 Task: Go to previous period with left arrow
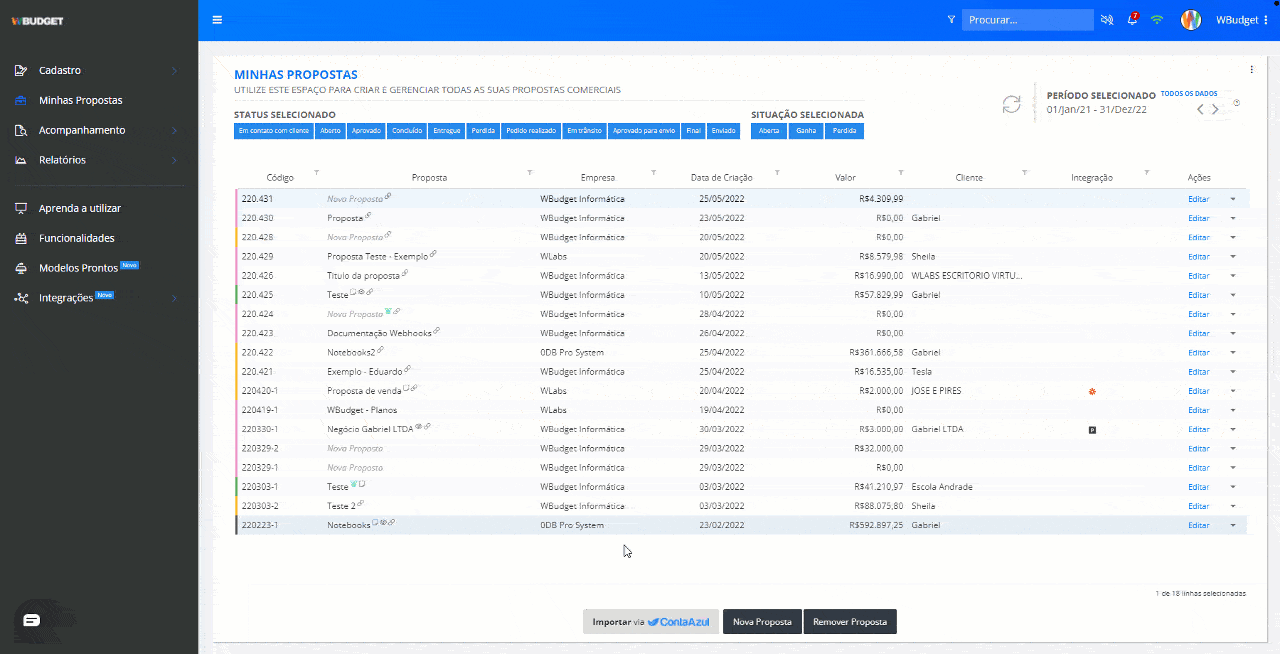tap(1201, 109)
